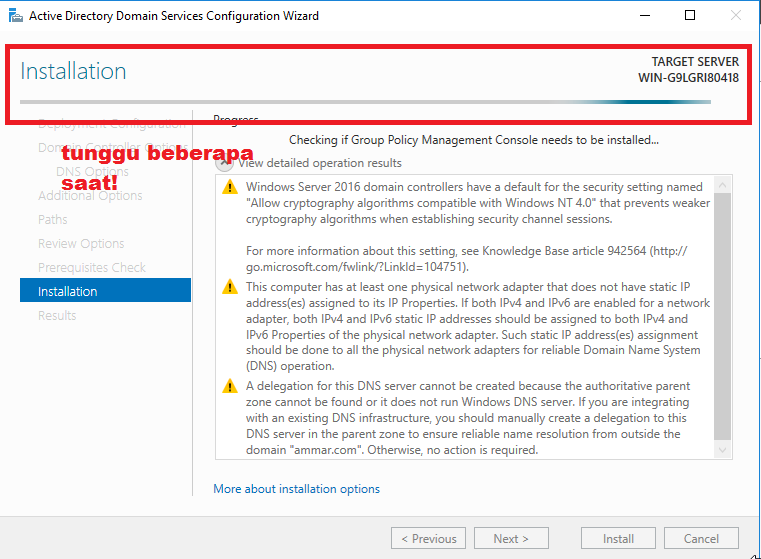
Task: Click the Install button
Action: pyautogui.click(x=618, y=538)
